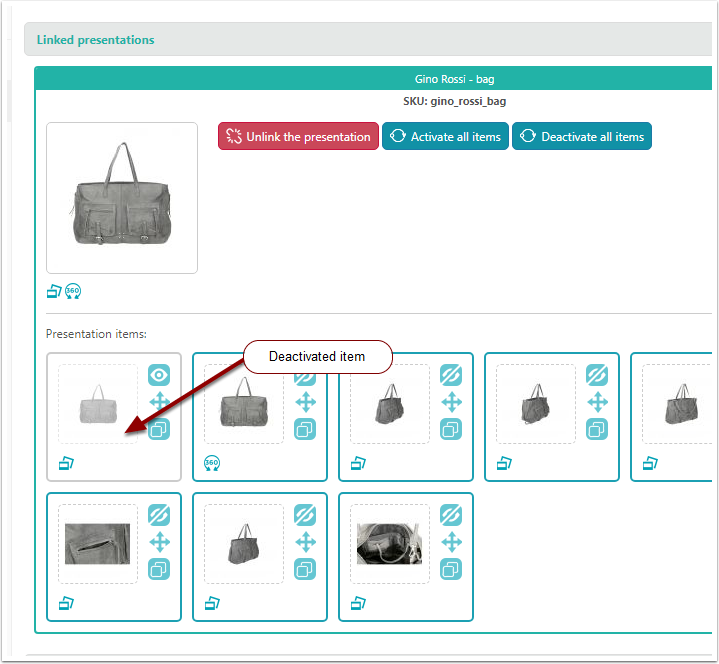Toggle visibility of the middle item in second row
719x664 pixels.
point(305,515)
